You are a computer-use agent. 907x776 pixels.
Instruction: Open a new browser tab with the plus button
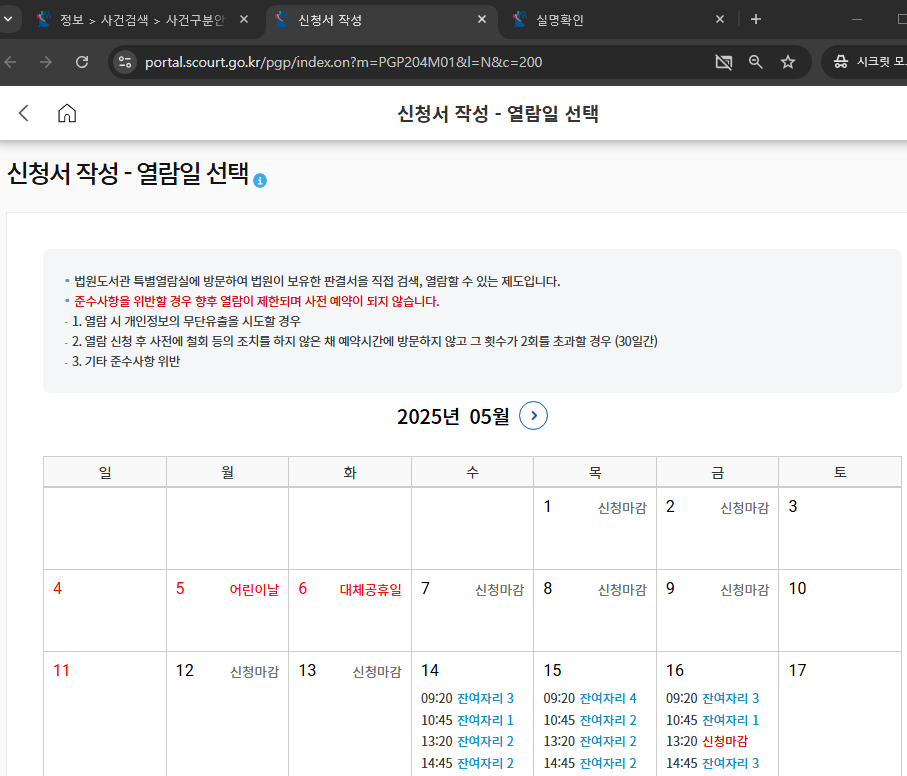756,18
